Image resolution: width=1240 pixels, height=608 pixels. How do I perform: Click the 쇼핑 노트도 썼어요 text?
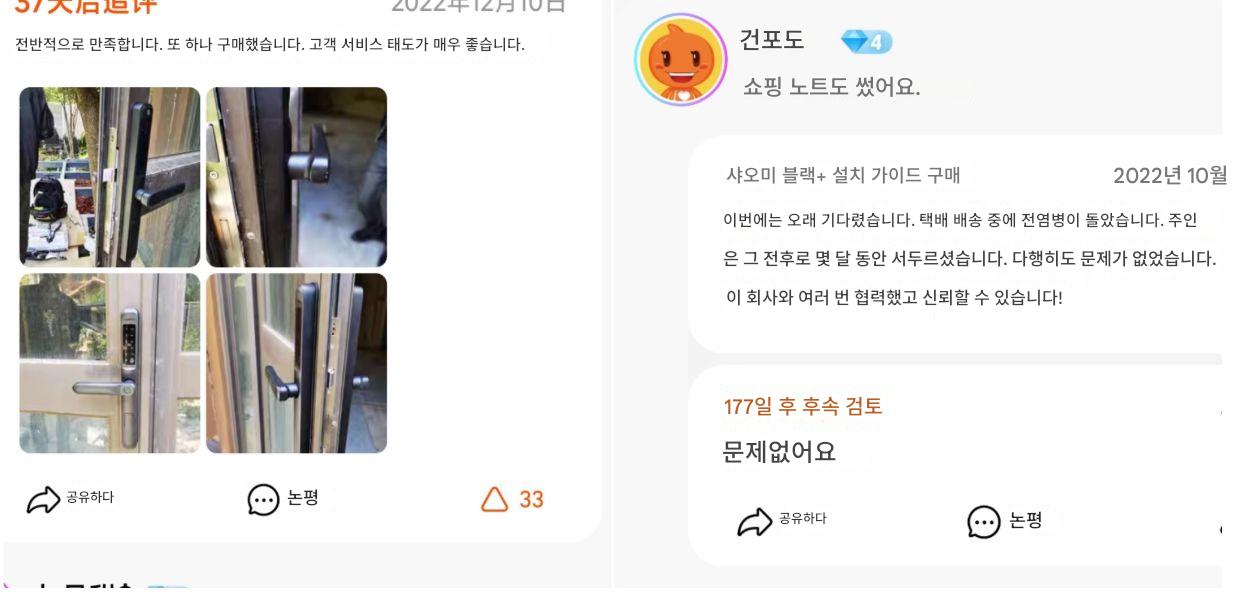(x=831, y=87)
